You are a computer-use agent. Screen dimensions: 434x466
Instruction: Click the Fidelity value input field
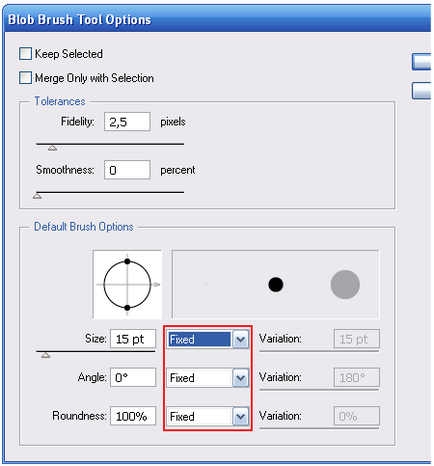click(127, 122)
